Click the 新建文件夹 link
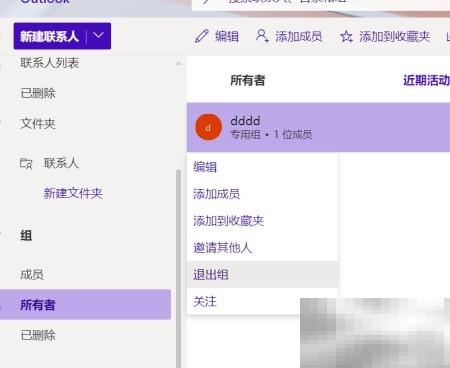The width and height of the screenshot is (450, 368). tap(73, 193)
